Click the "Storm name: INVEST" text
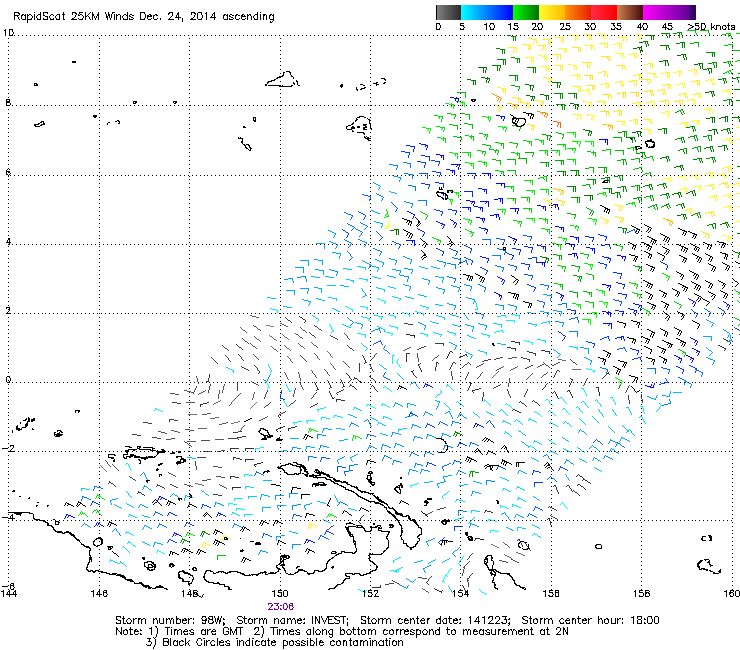The image size is (740, 650). coord(292,620)
